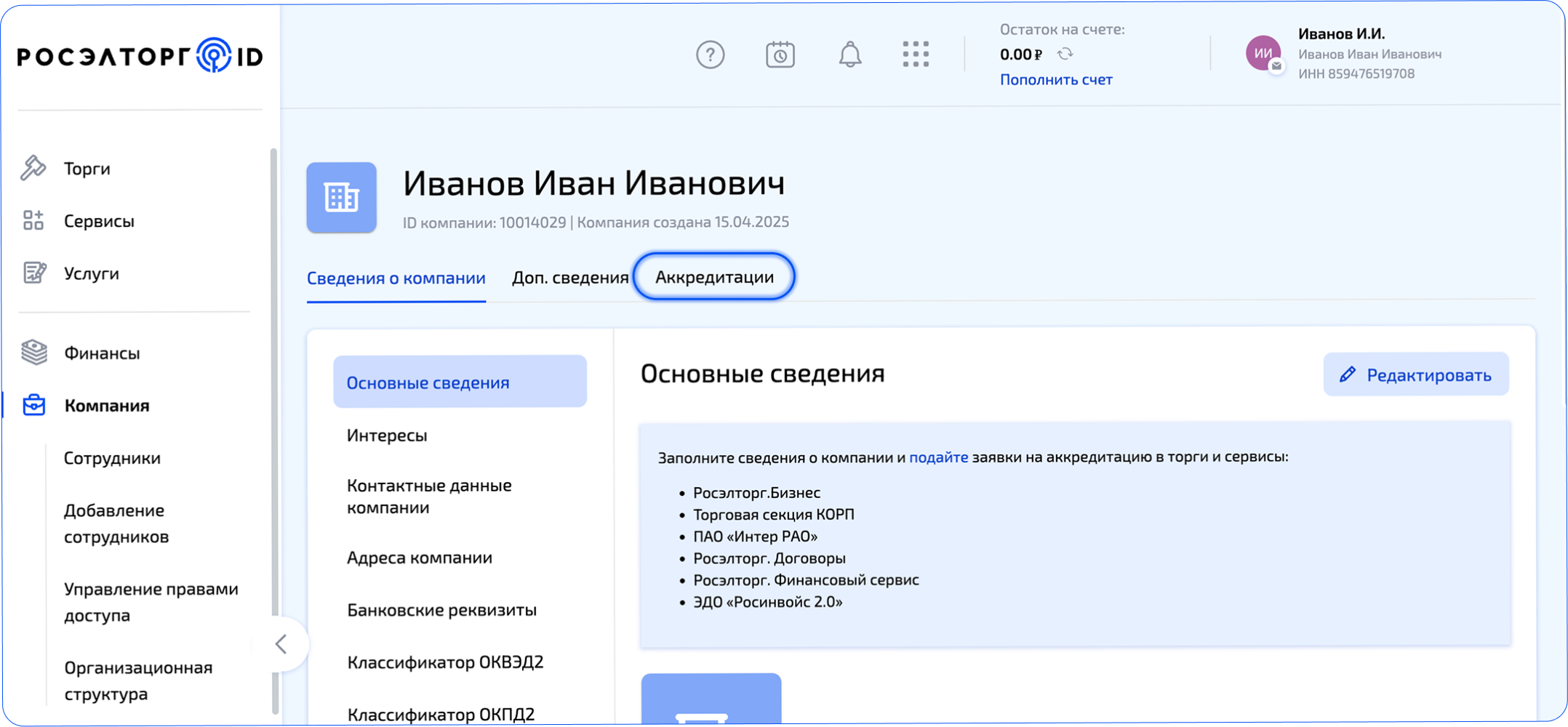Select Контактные данные компании section
This screenshot has width=1568, height=727.
tap(429, 496)
